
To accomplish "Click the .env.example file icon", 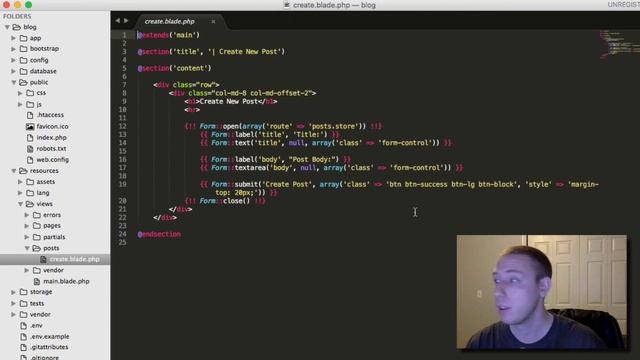I will (x=24, y=336).
